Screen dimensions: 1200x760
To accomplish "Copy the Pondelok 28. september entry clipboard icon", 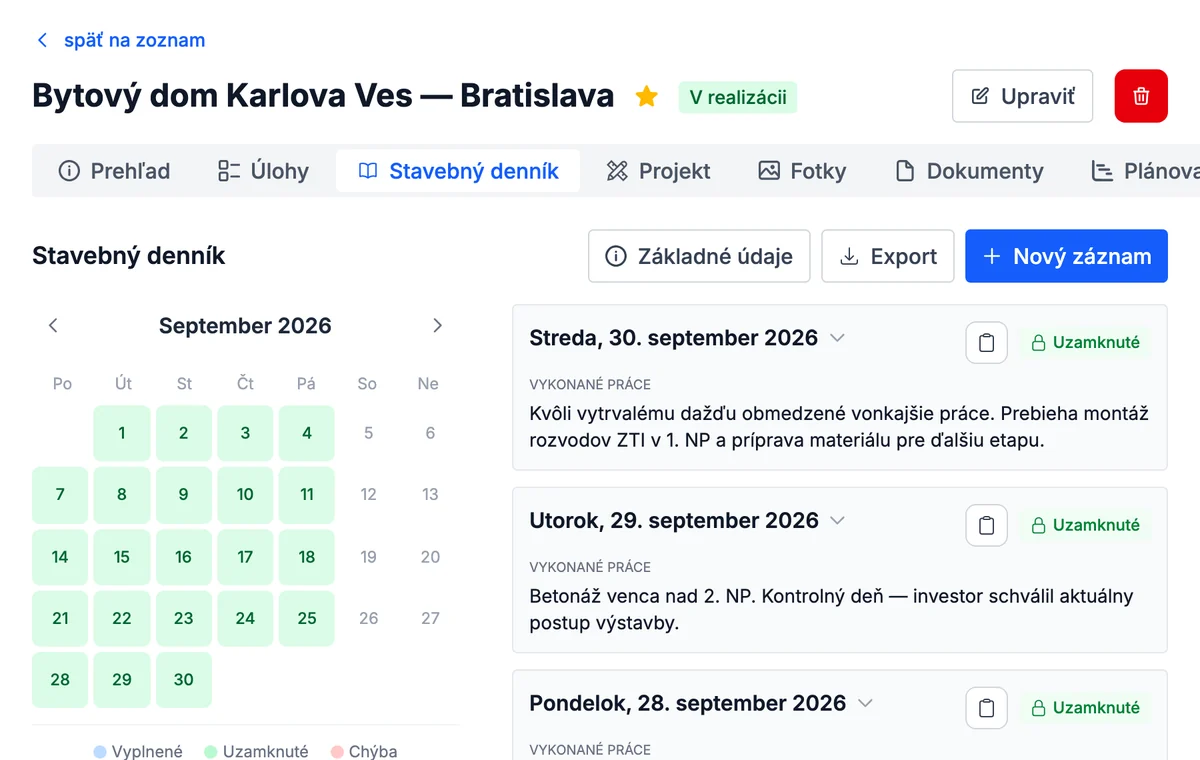I will [987, 708].
